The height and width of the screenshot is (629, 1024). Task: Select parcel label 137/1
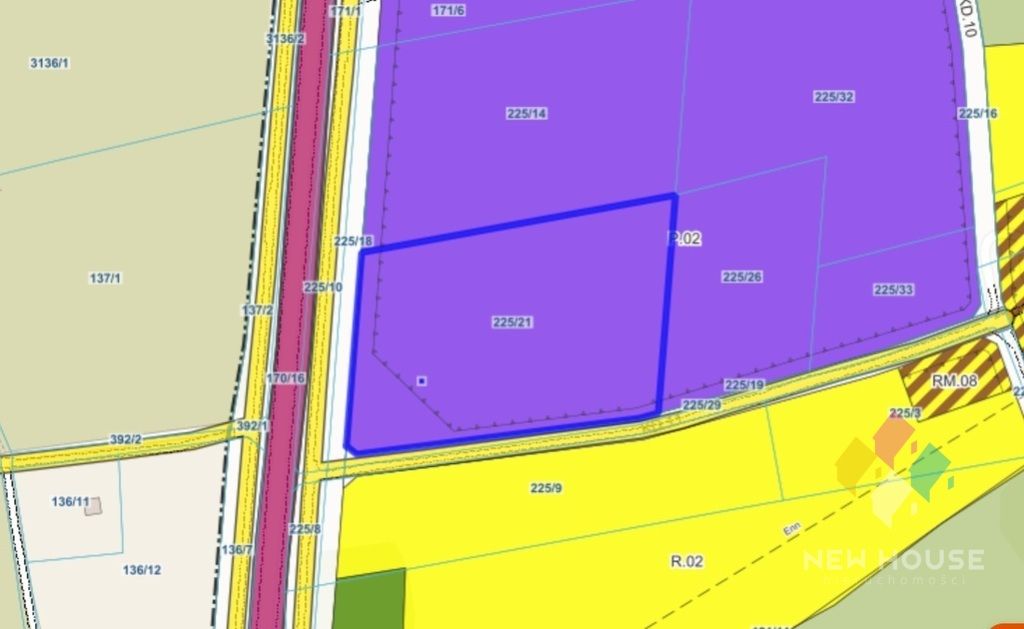105,278
